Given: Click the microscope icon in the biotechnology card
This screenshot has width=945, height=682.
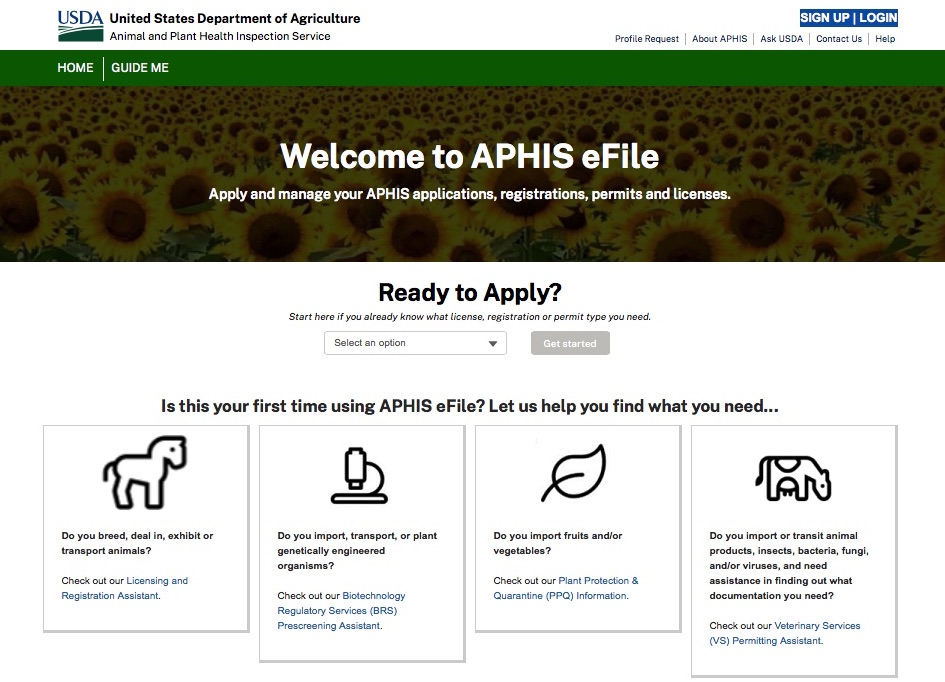Looking at the screenshot, I should 359,476.
